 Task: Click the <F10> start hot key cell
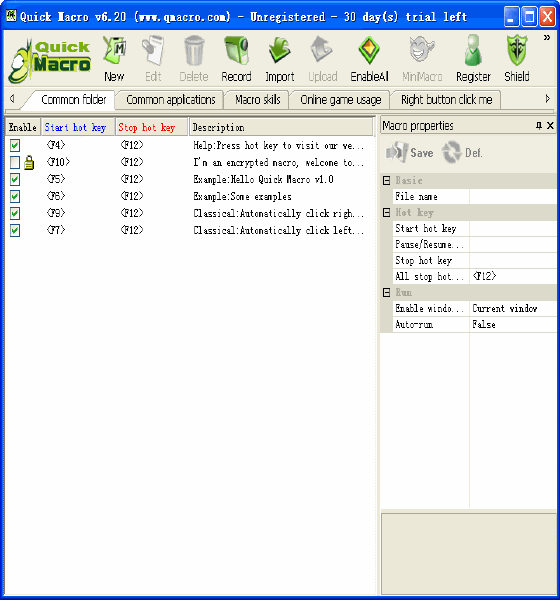coord(58,162)
